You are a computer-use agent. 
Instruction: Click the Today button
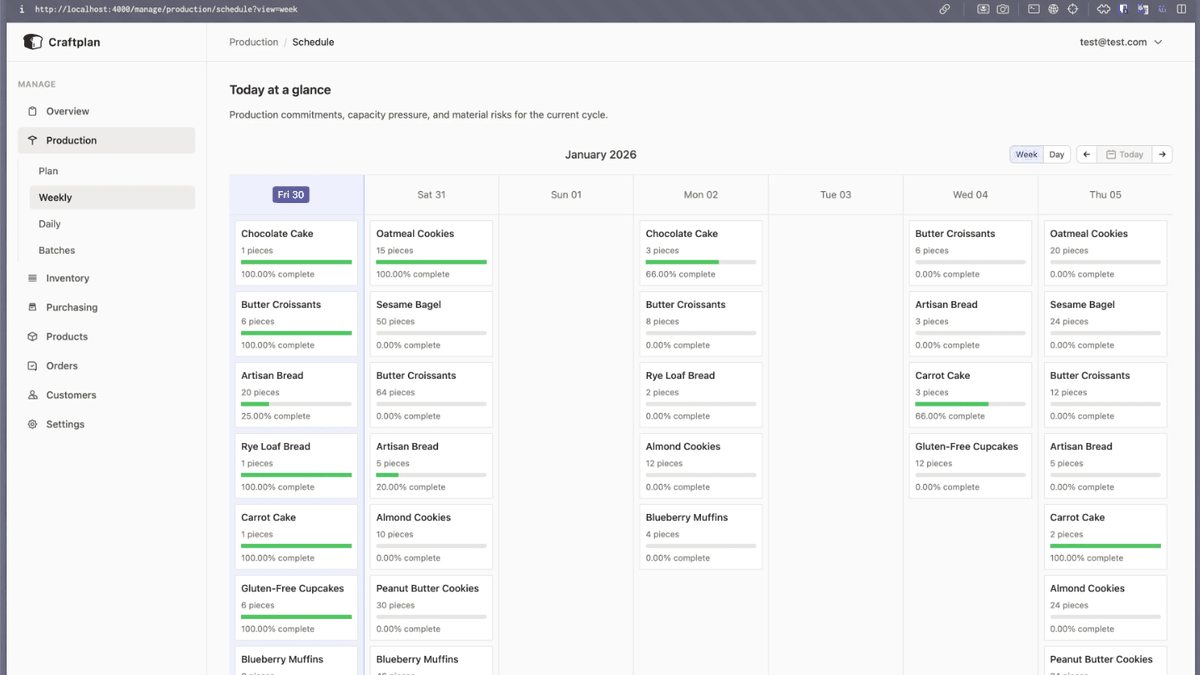1126,154
